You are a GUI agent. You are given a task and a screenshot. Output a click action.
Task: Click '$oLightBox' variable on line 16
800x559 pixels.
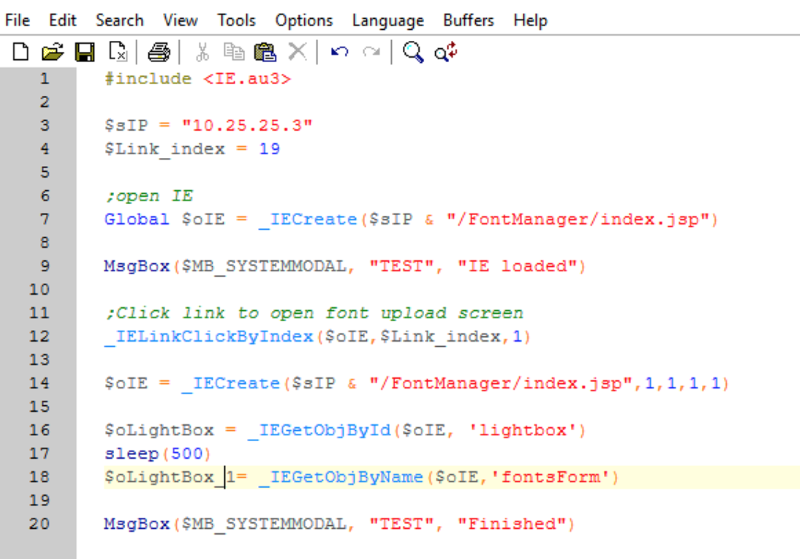click(x=159, y=430)
